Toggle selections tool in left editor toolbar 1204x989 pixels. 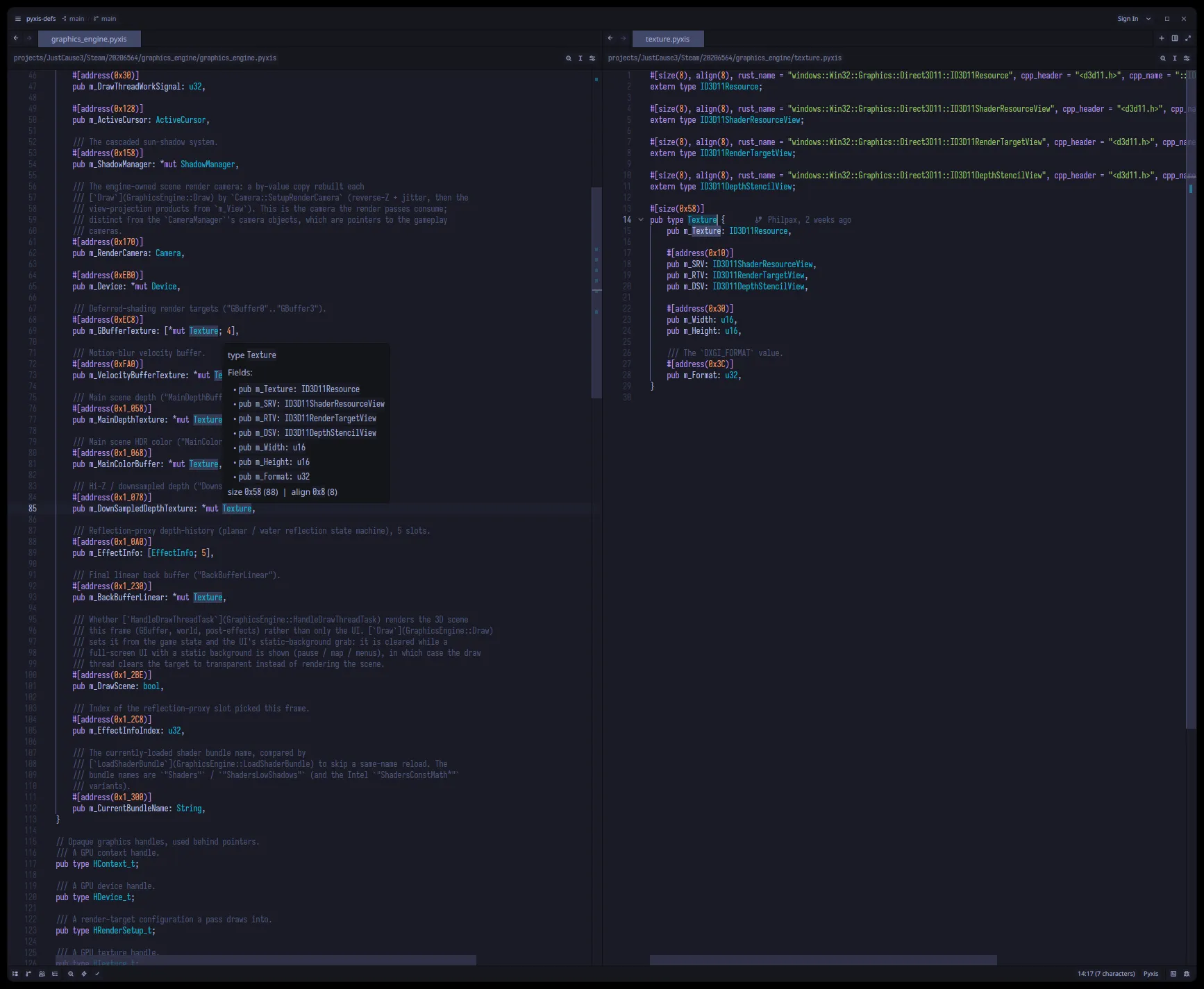pyautogui.click(x=580, y=58)
